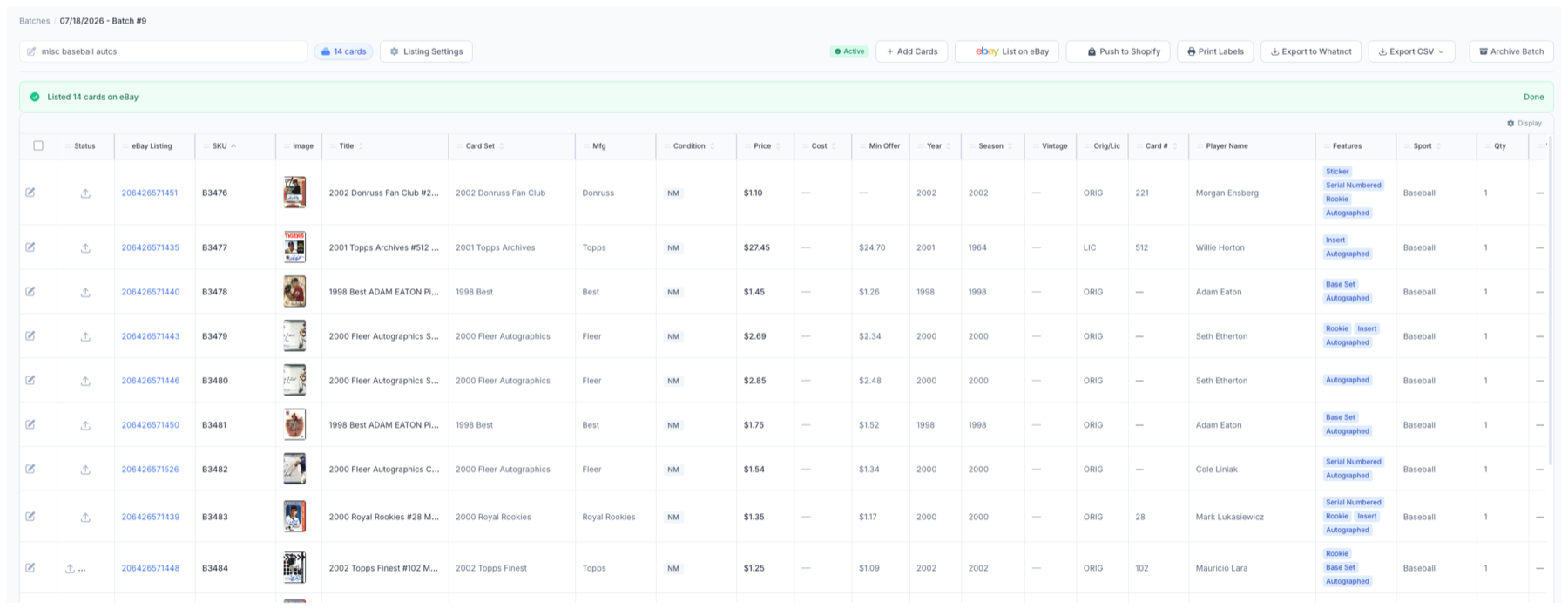The image size is (1568, 609).
Task: Open eBay listing 206426571440
Action: pyautogui.click(x=151, y=293)
